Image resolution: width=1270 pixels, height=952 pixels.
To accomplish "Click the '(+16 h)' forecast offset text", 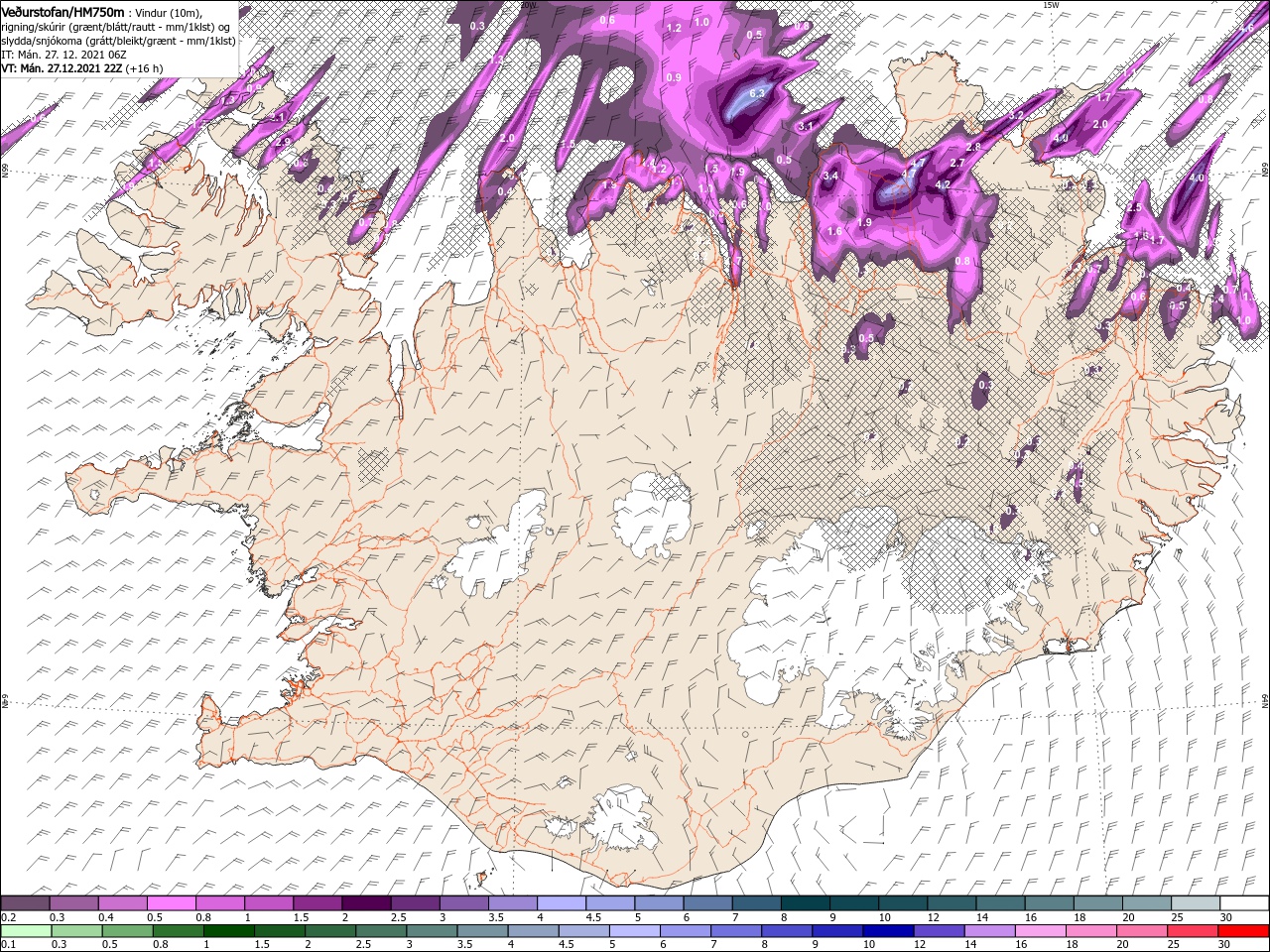I will (145, 68).
